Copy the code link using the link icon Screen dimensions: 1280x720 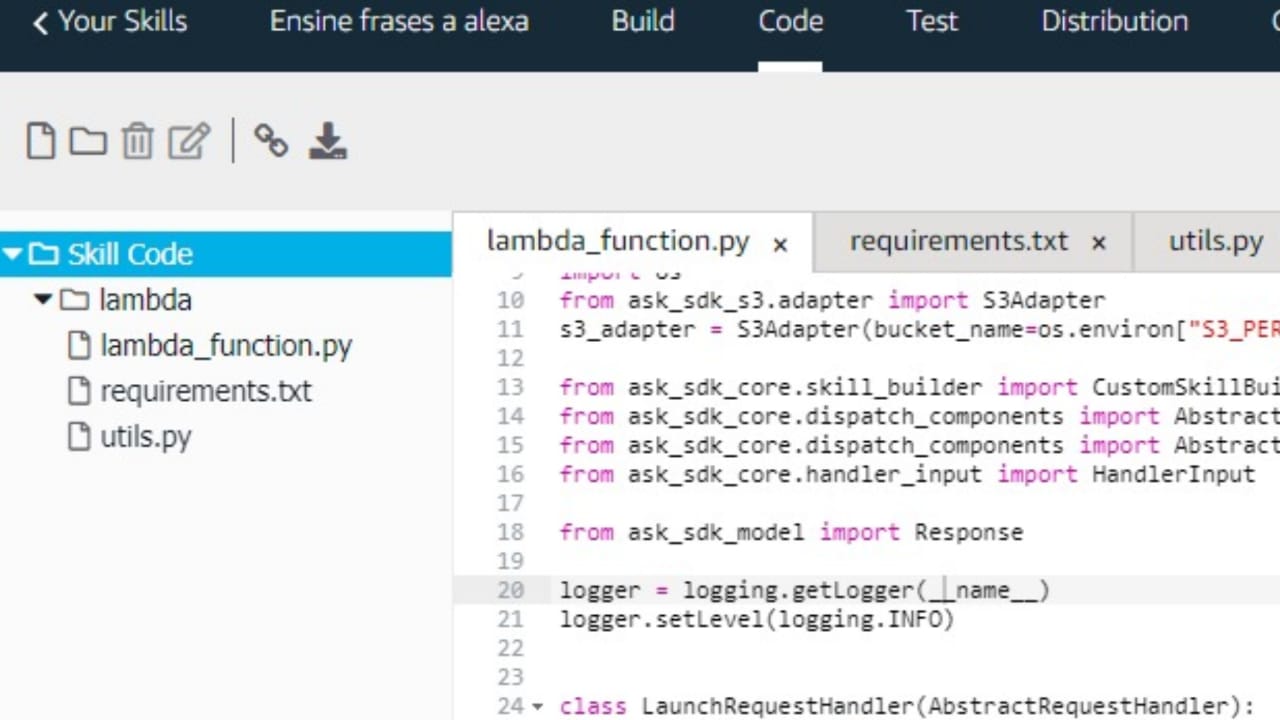coord(270,140)
